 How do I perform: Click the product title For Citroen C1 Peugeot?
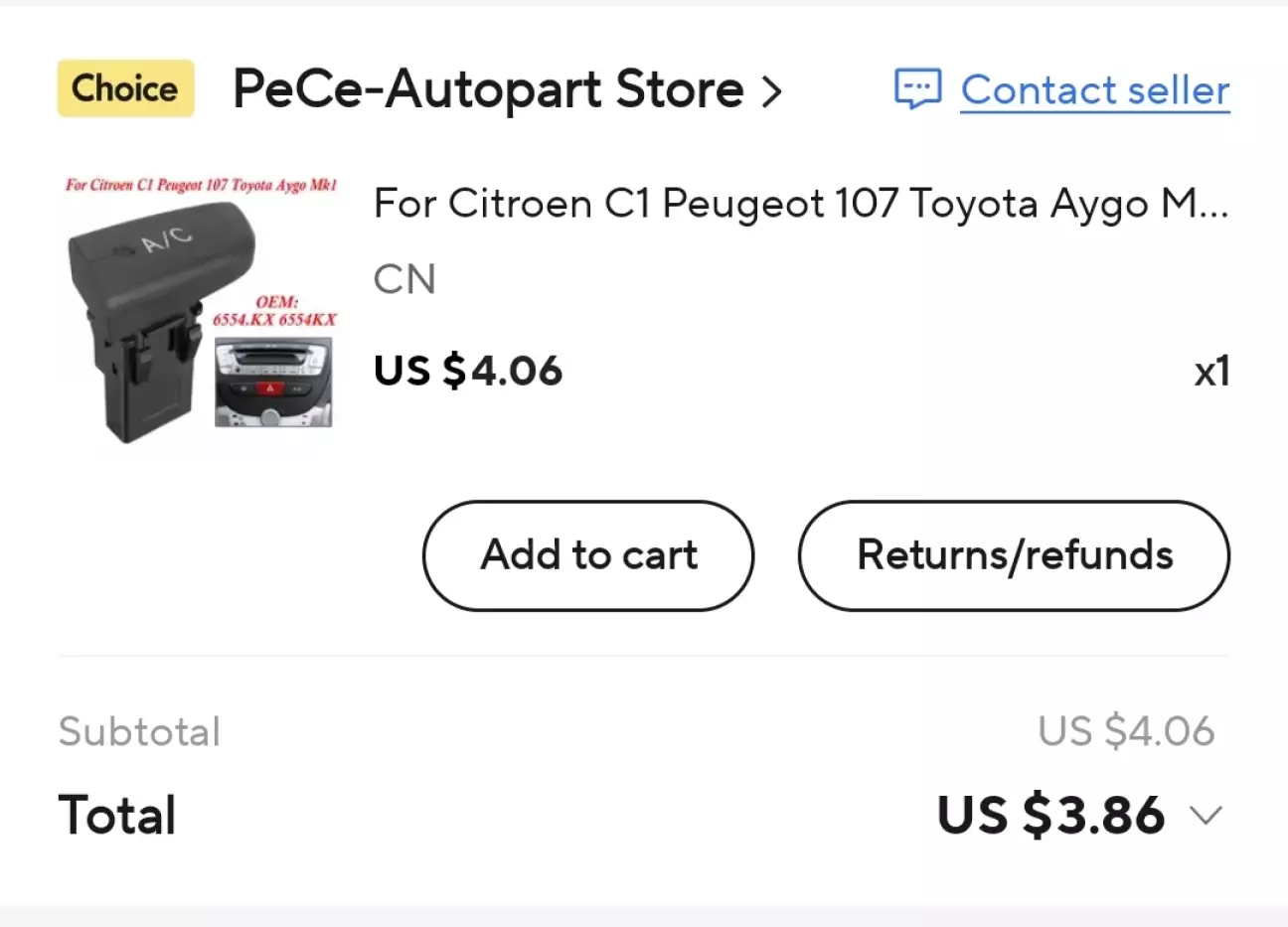pos(800,204)
